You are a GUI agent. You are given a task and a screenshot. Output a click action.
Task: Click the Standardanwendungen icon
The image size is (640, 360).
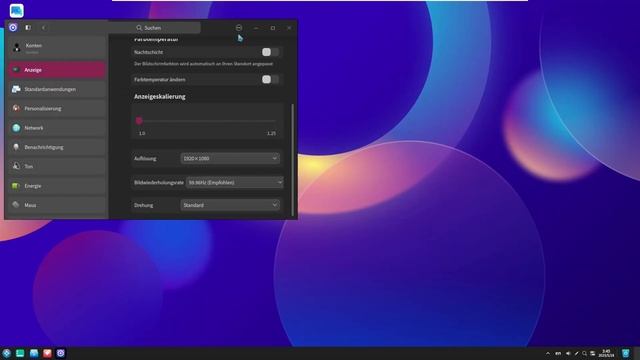(16, 89)
